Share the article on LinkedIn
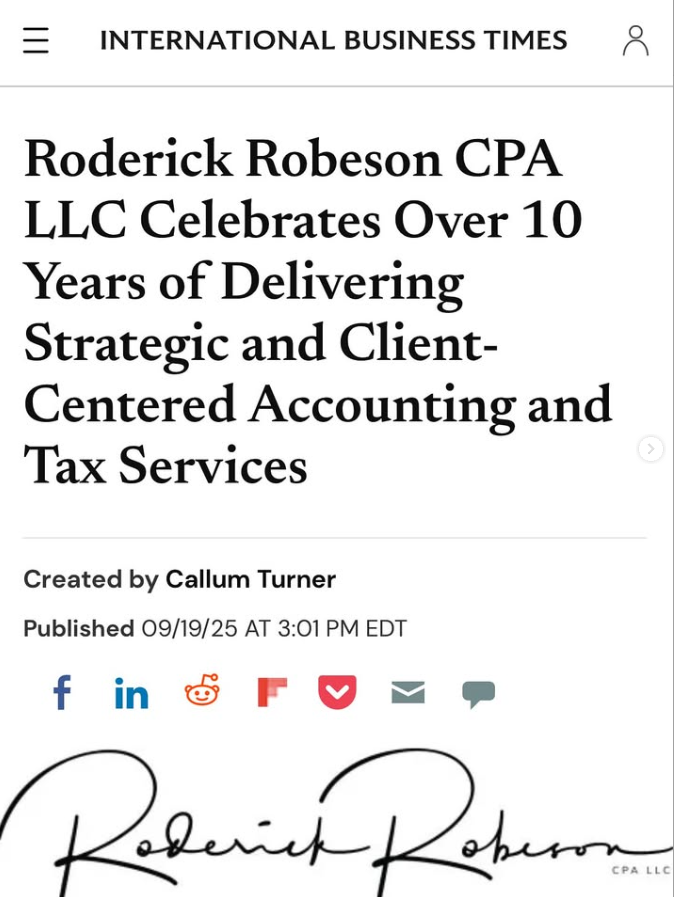This screenshot has width=674, height=897. pyautogui.click(x=131, y=693)
